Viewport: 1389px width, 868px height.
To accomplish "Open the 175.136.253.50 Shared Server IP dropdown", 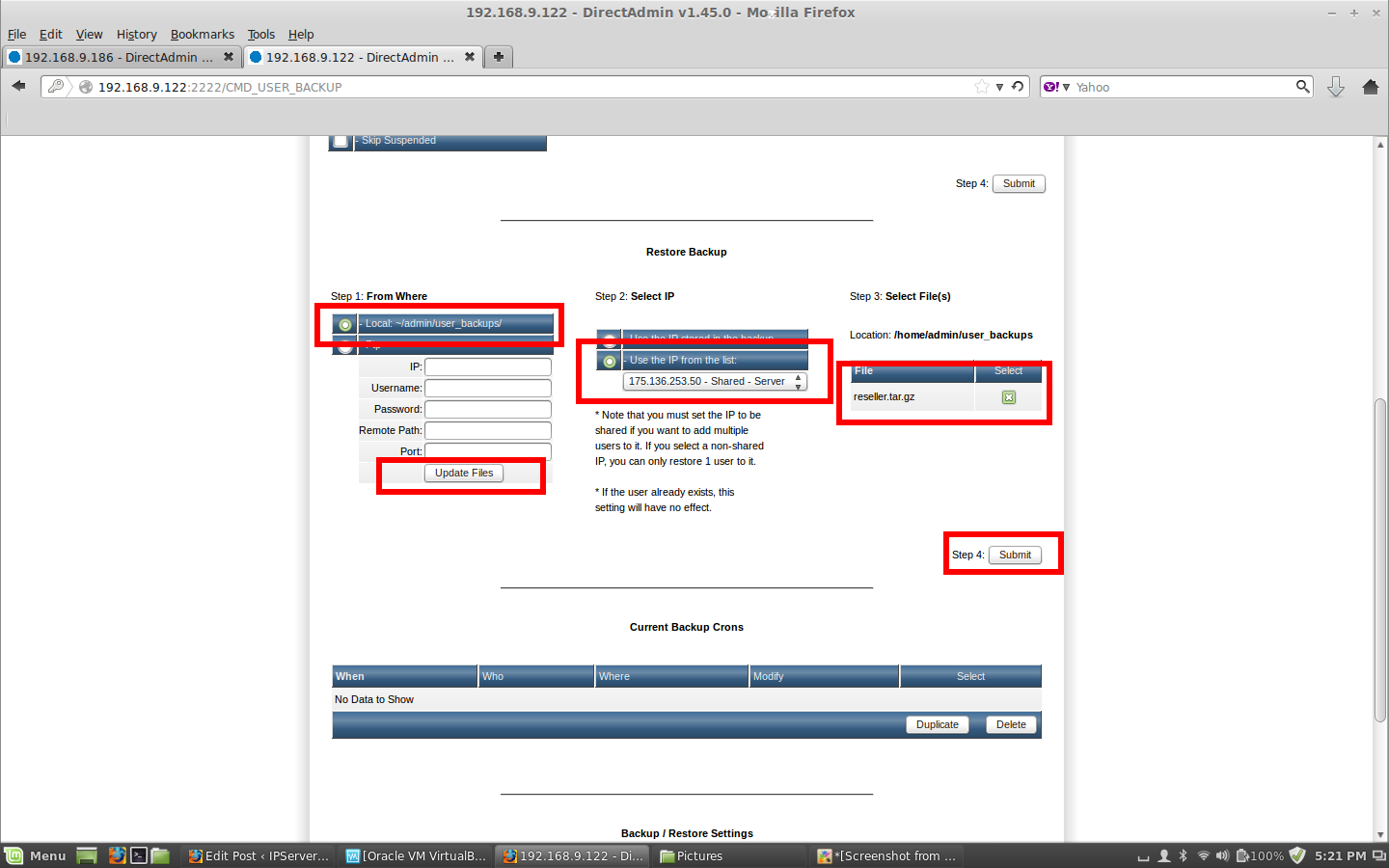I will pos(714,382).
